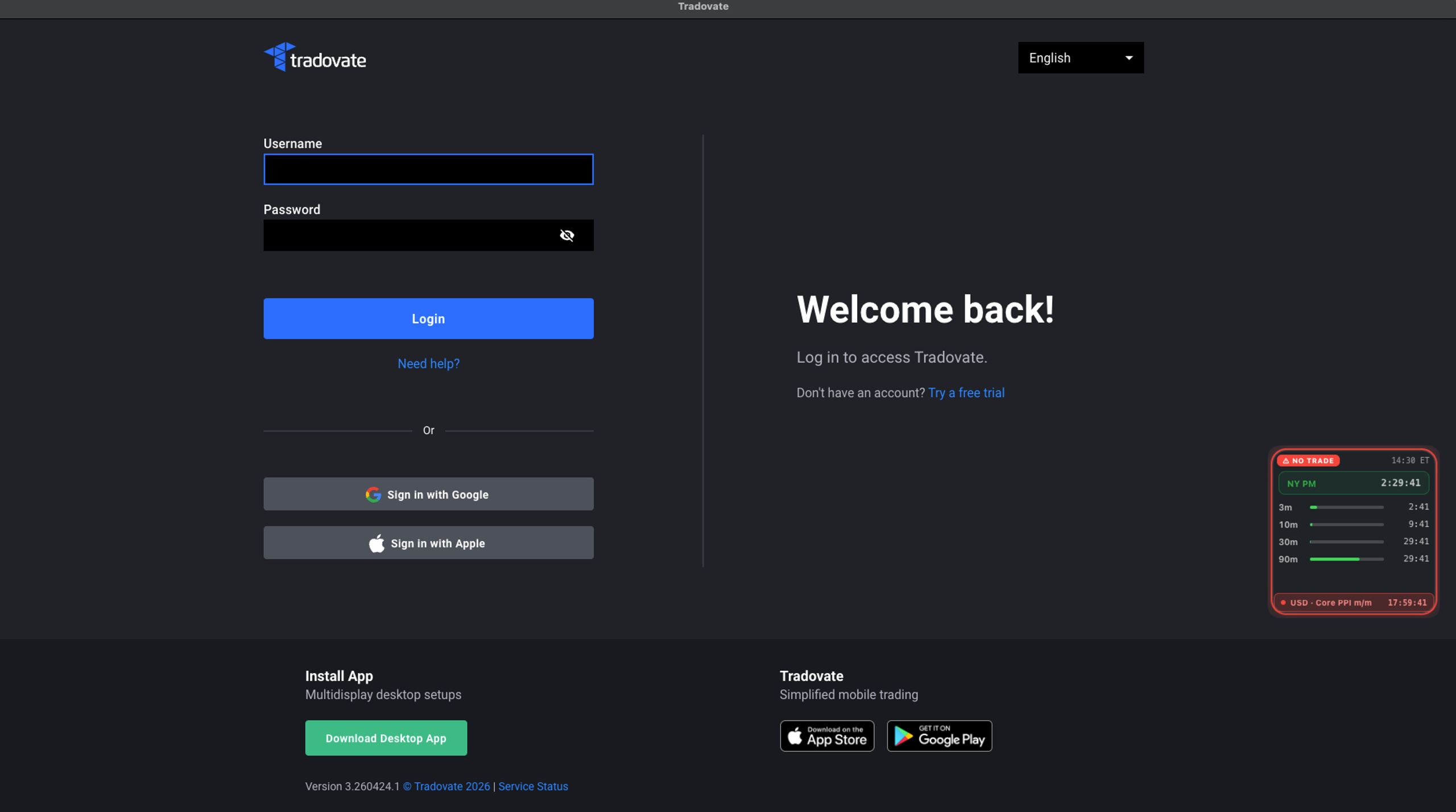Click Multidisplay desktop setups text
This screenshot has height=812, width=1456.
pyautogui.click(x=383, y=695)
